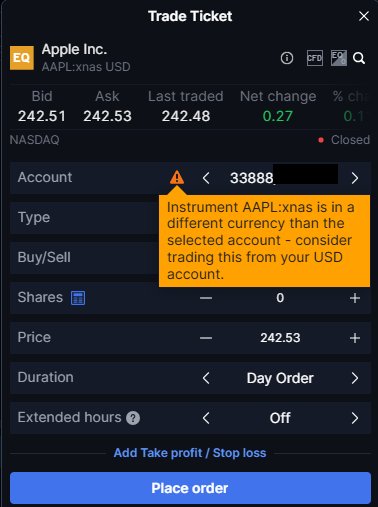
Task: Decrease the Shares quantity with minus
Action: pos(206,298)
